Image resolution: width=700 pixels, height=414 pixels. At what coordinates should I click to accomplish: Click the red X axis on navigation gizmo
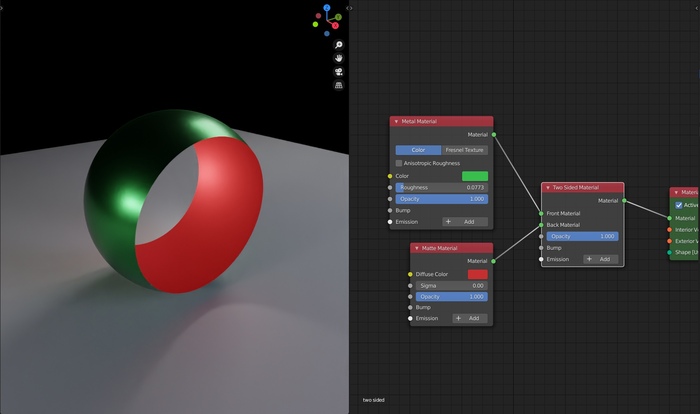(335, 25)
